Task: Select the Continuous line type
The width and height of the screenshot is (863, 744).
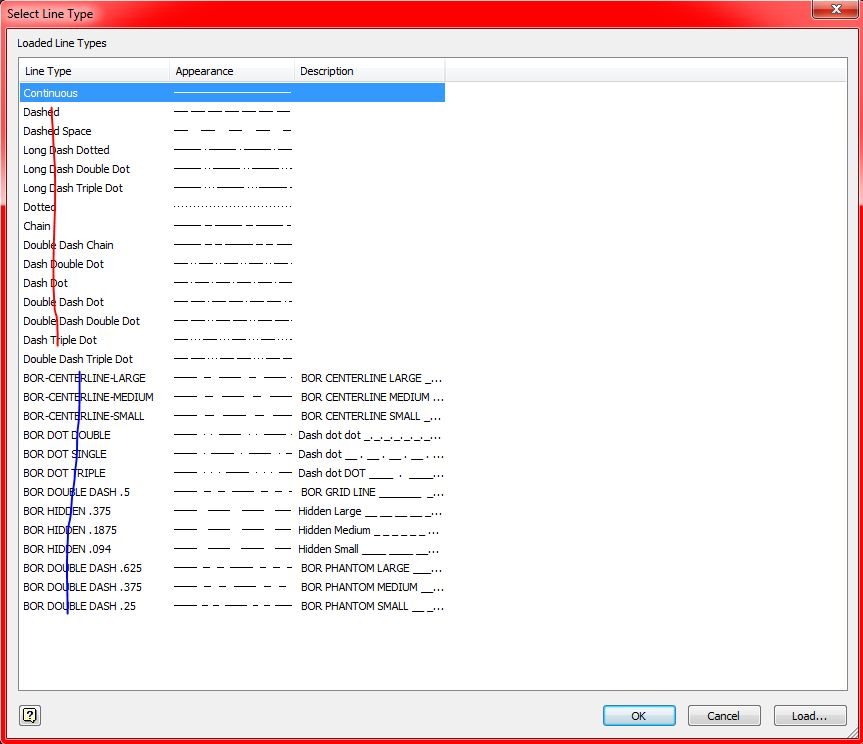Action: [x=232, y=93]
